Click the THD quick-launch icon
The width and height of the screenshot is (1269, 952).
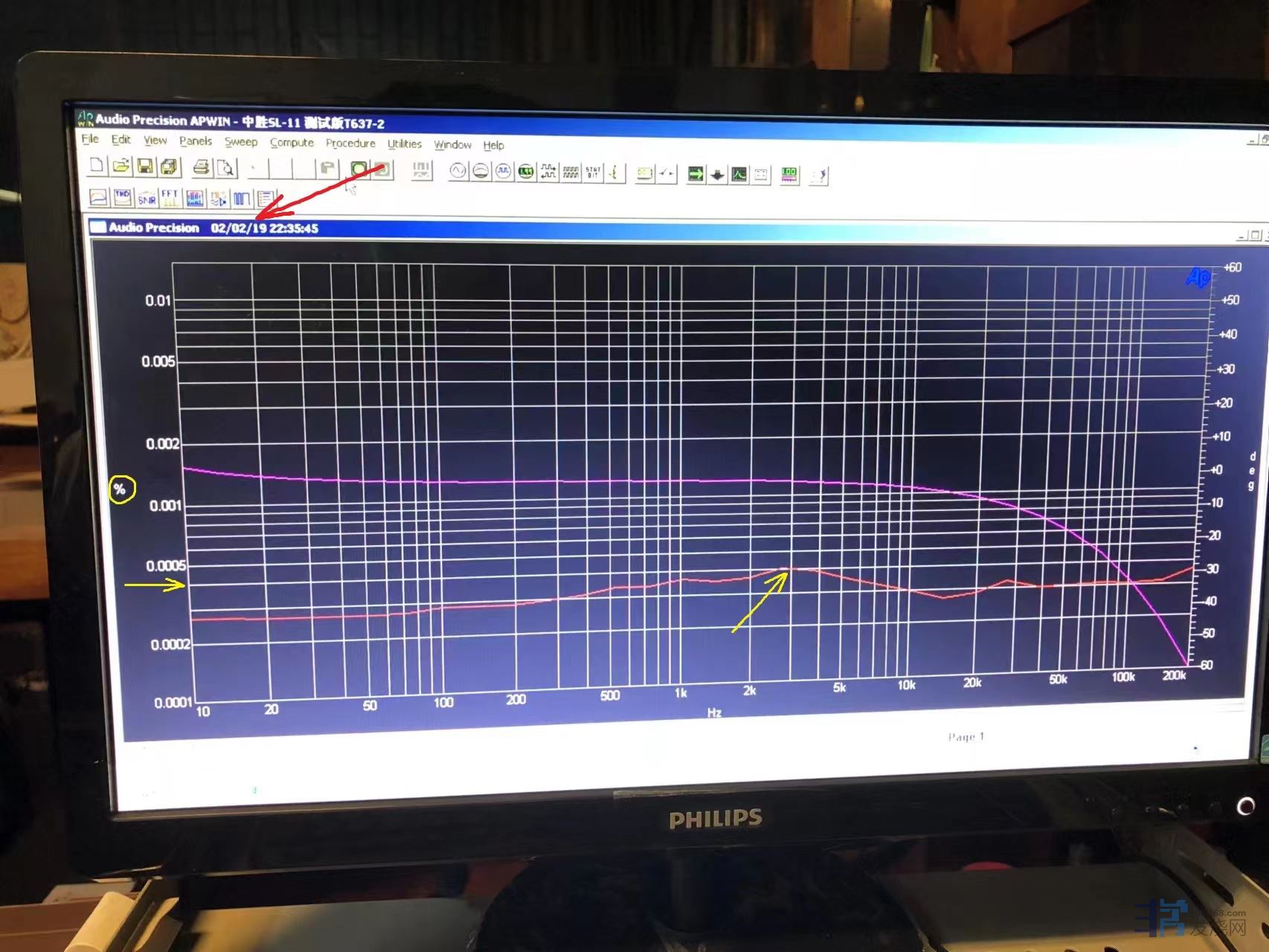(123, 197)
